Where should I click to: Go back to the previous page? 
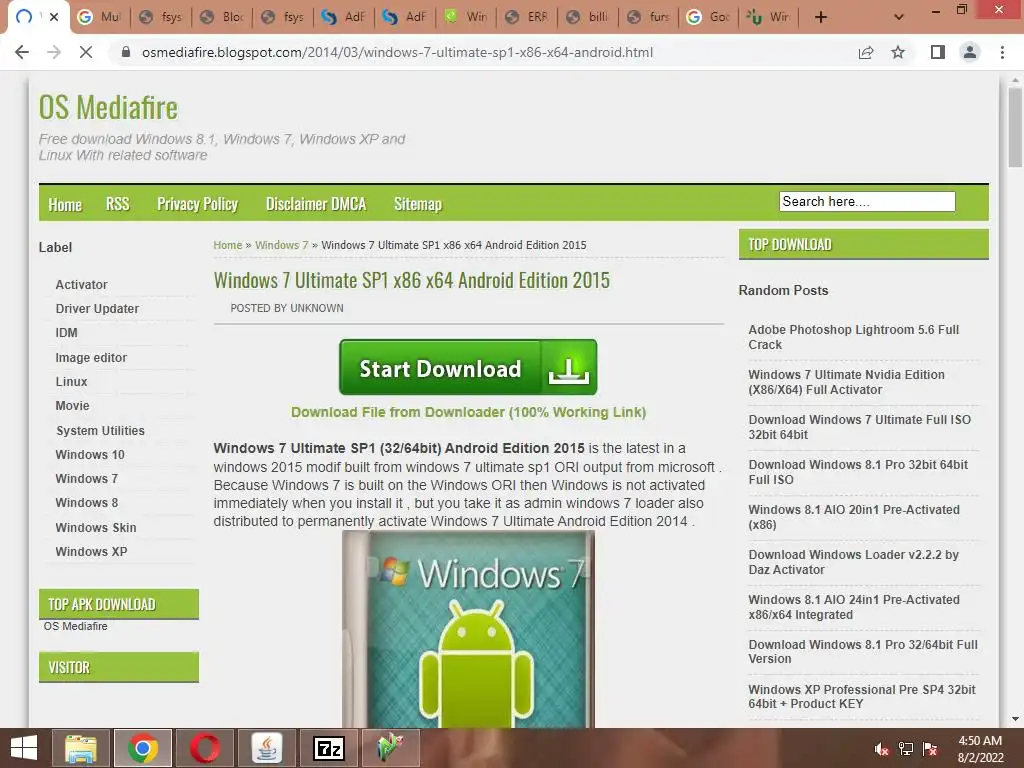(x=22, y=52)
